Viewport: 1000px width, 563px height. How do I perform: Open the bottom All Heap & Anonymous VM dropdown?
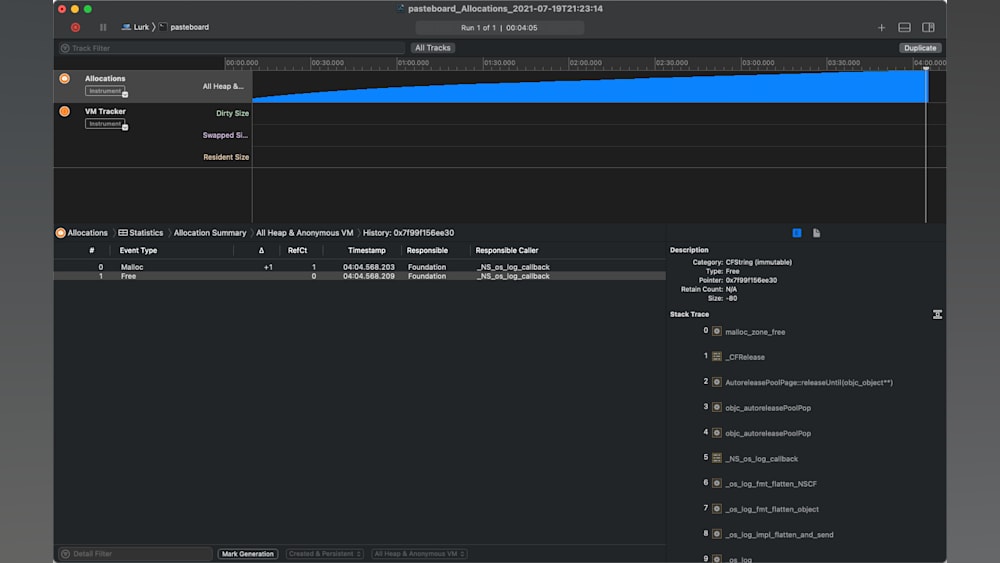point(419,553)
